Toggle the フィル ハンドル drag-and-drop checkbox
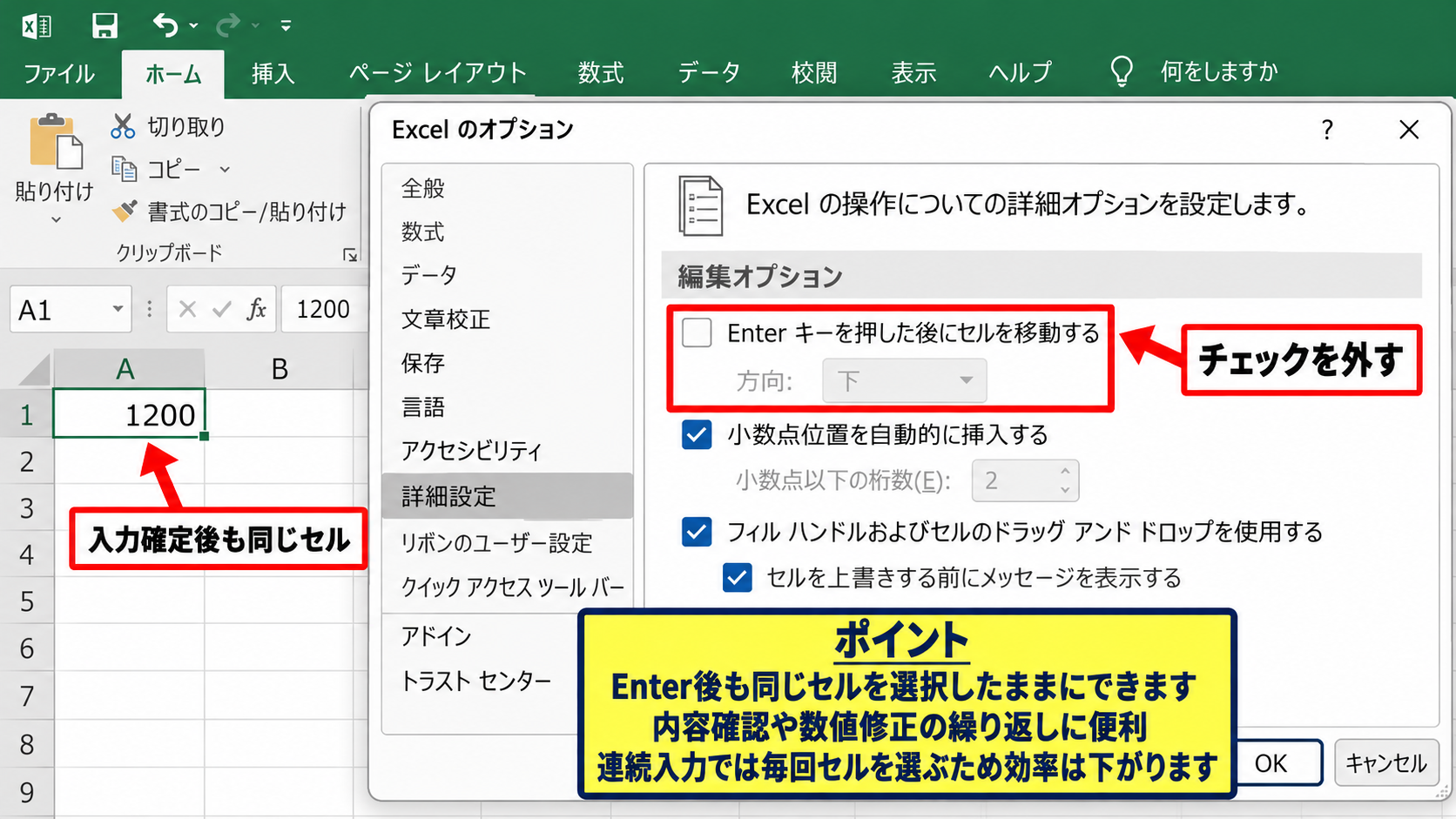 click(697, 531)
